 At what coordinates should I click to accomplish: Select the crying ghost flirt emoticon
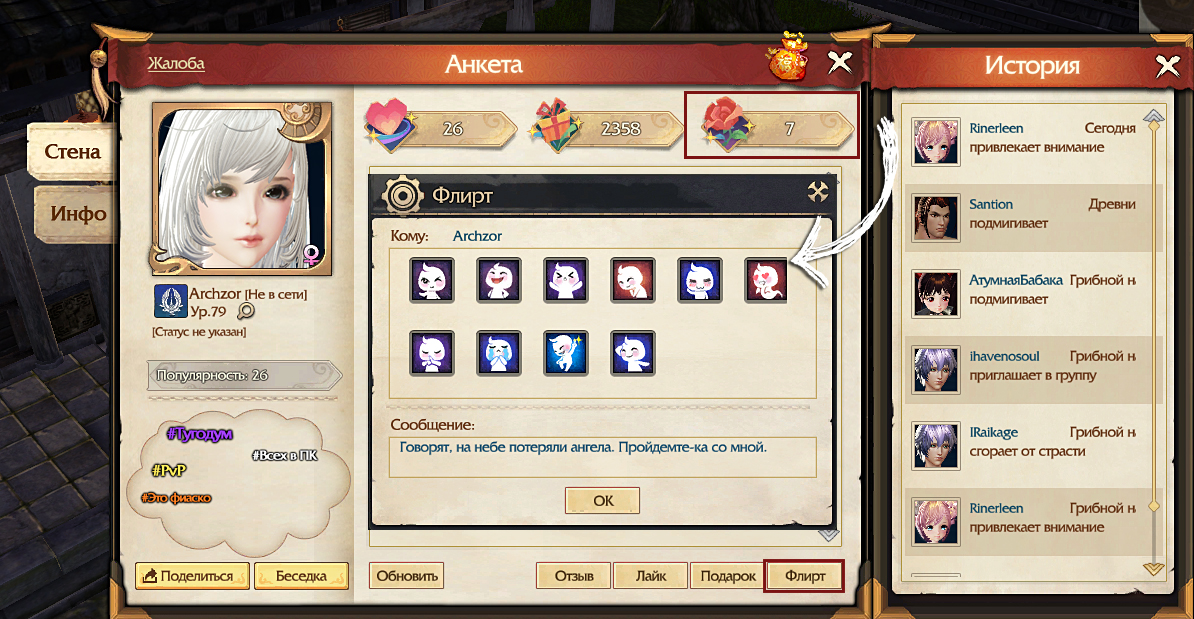tap(499, 353)
